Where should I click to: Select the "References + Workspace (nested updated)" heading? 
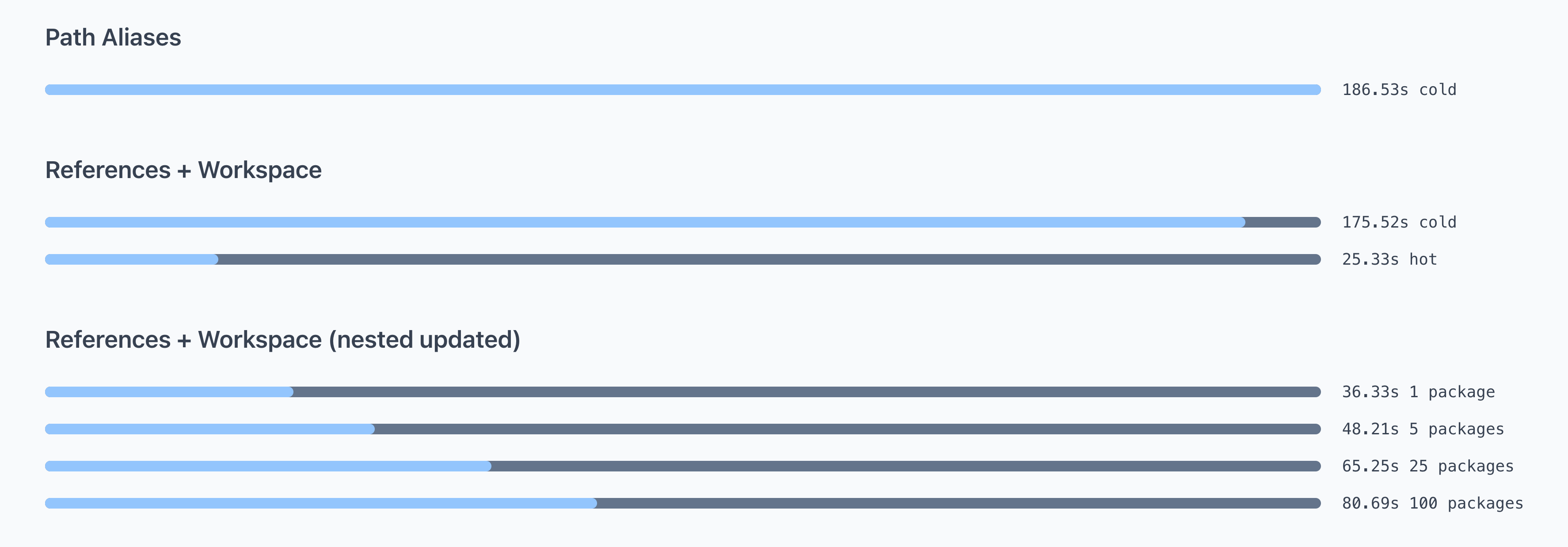pyautogui.click(x=282, y=339)
